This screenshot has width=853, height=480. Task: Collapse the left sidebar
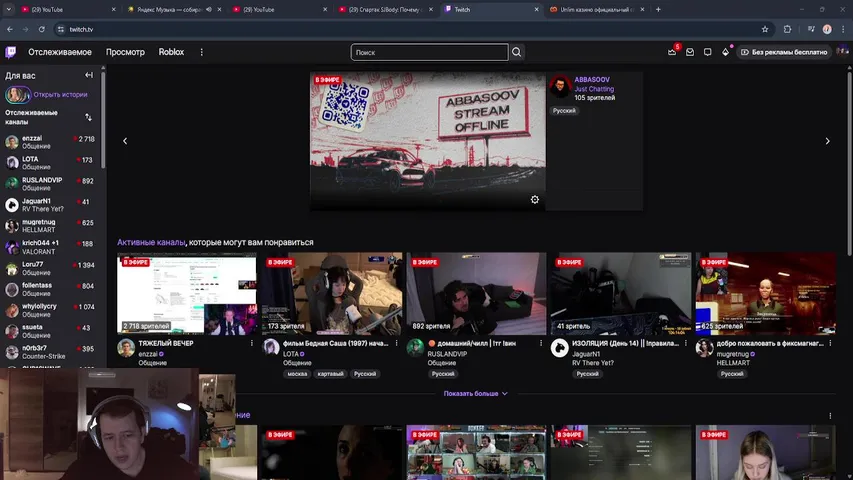(89, 75)
